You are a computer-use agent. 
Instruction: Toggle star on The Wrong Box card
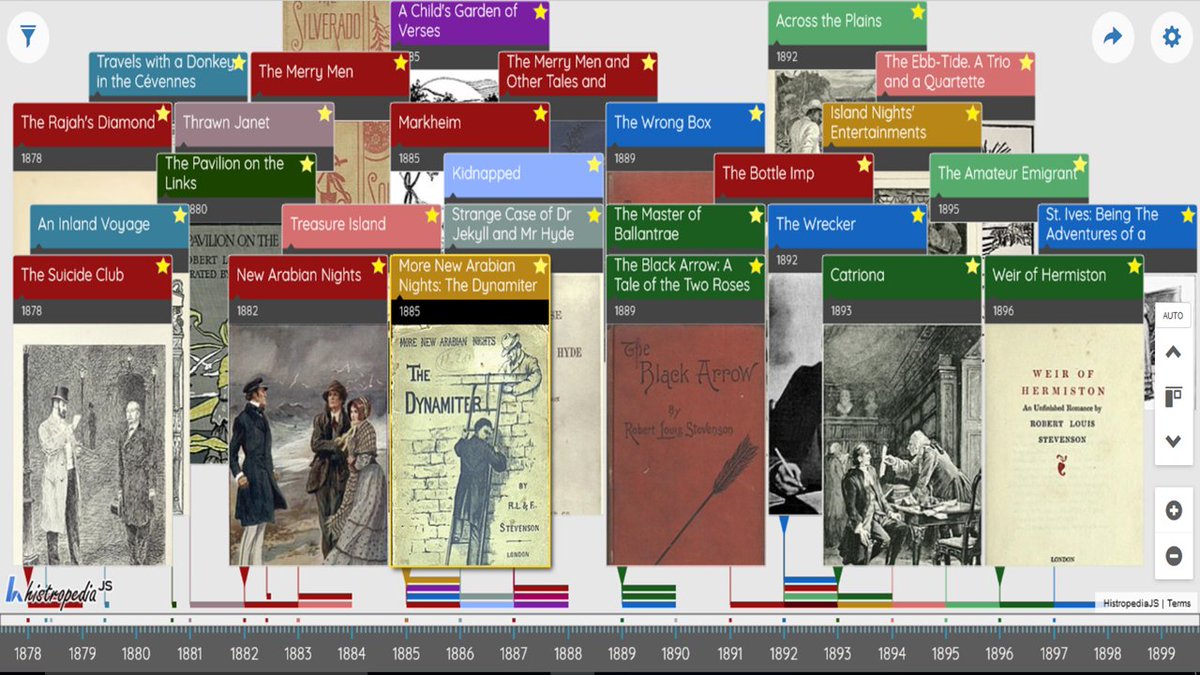tap(756, 113)
